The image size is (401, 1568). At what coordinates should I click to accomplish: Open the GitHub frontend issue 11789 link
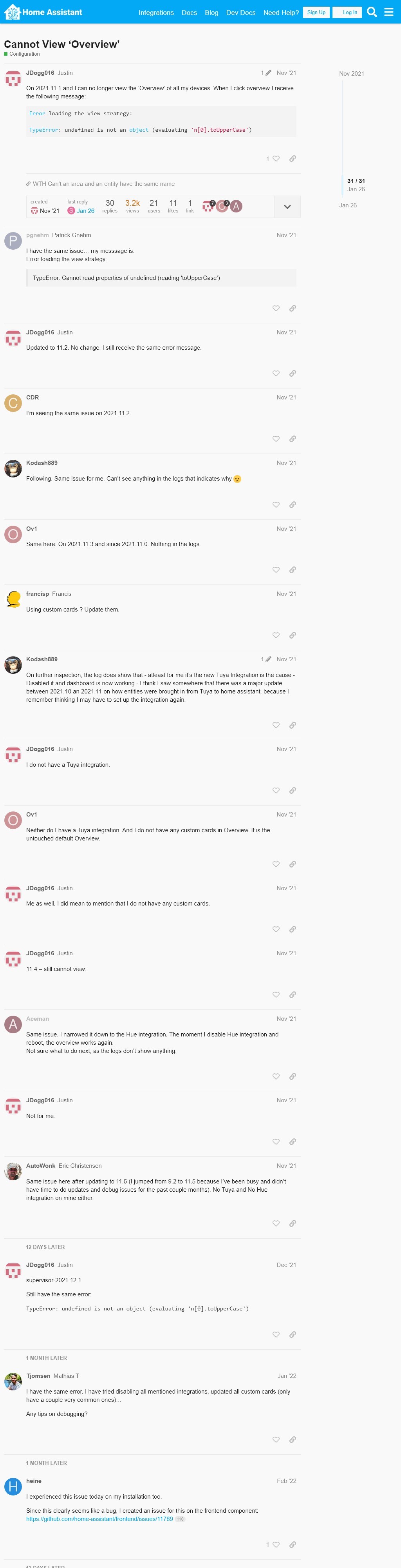pyautogui.click(x=99, y=1519)
